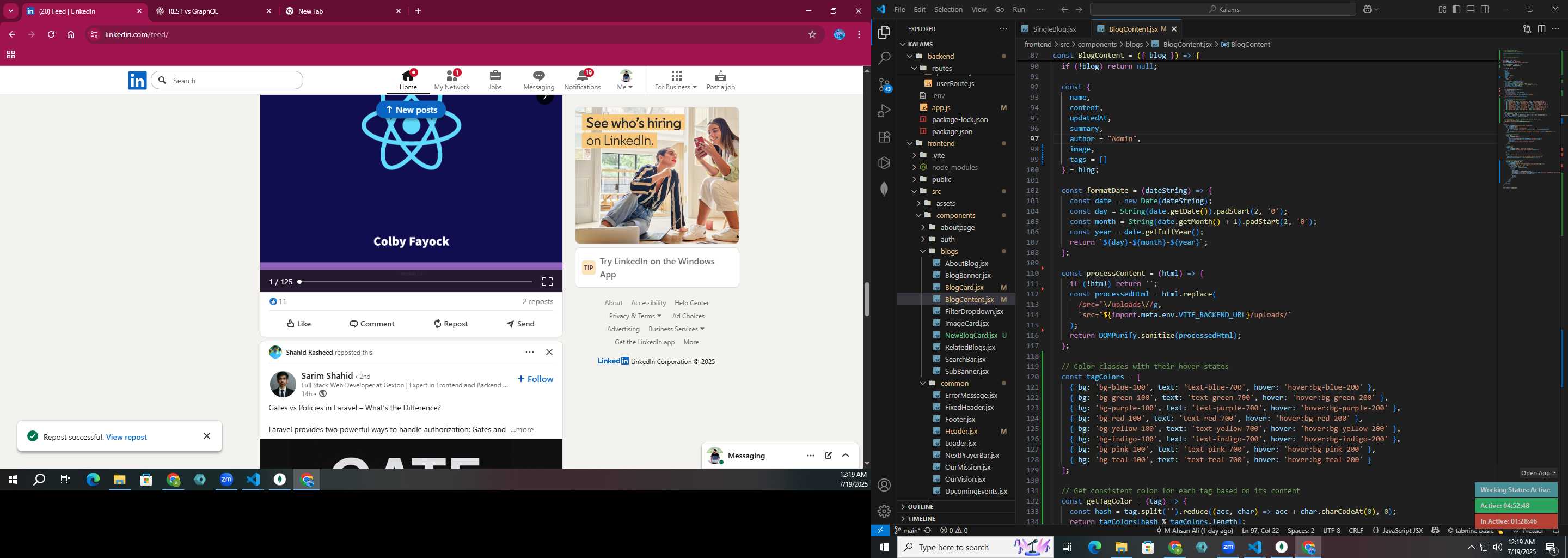Image resolution: width=1568 pixels, height=558 pixels.
Task: Open VS Code Accounts icon
Action: [884, 485]
